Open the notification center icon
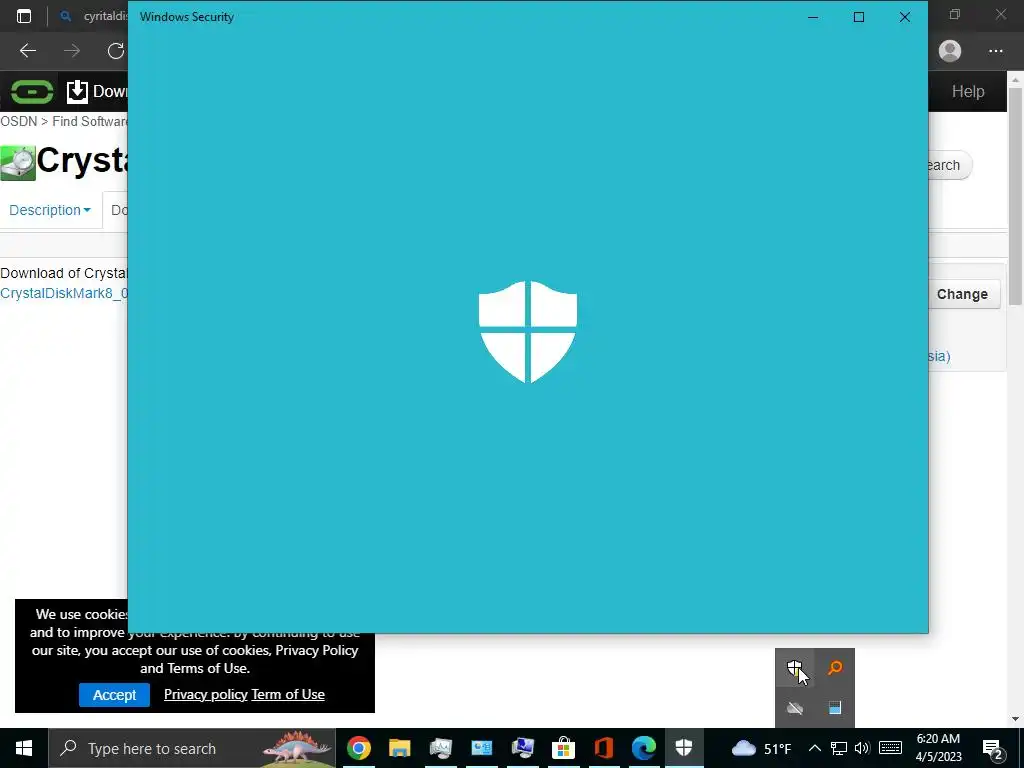 point(993,748)
